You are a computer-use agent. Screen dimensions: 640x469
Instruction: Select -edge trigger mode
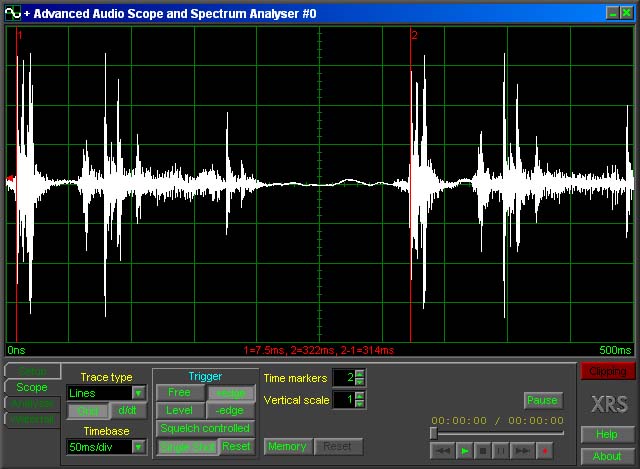pyautogui.click(x=230, y=410)
